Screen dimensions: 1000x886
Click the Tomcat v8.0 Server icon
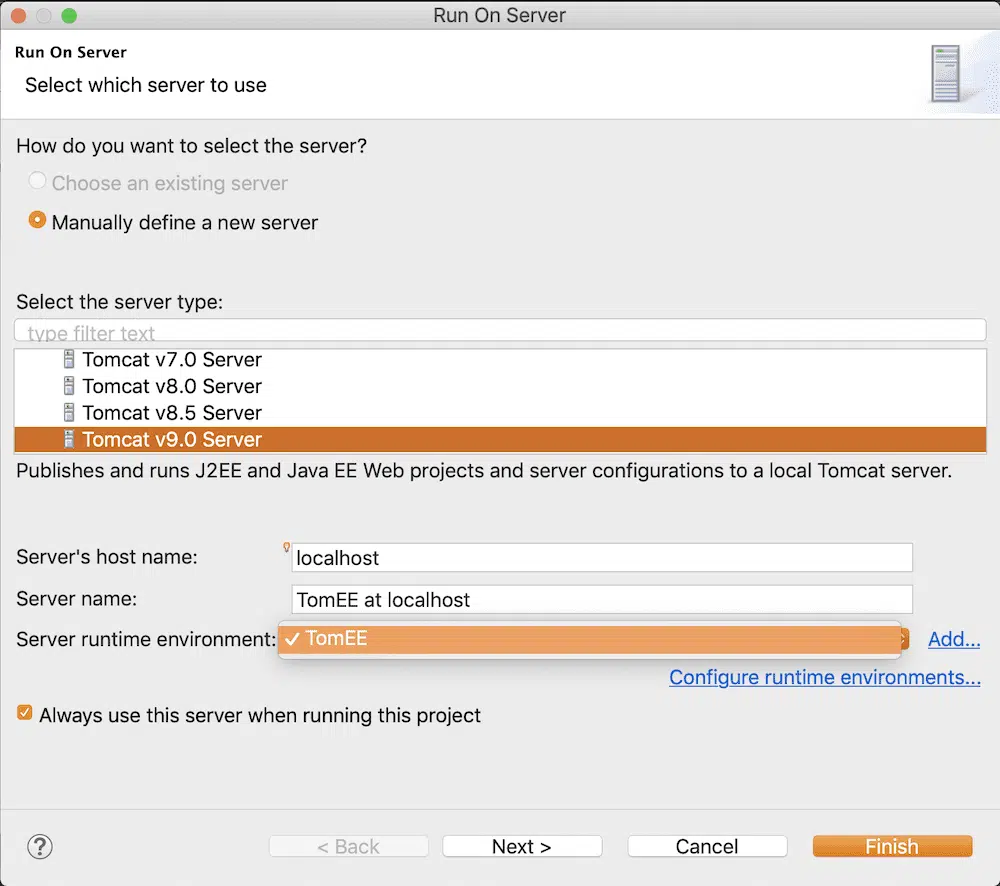(68, 386)
